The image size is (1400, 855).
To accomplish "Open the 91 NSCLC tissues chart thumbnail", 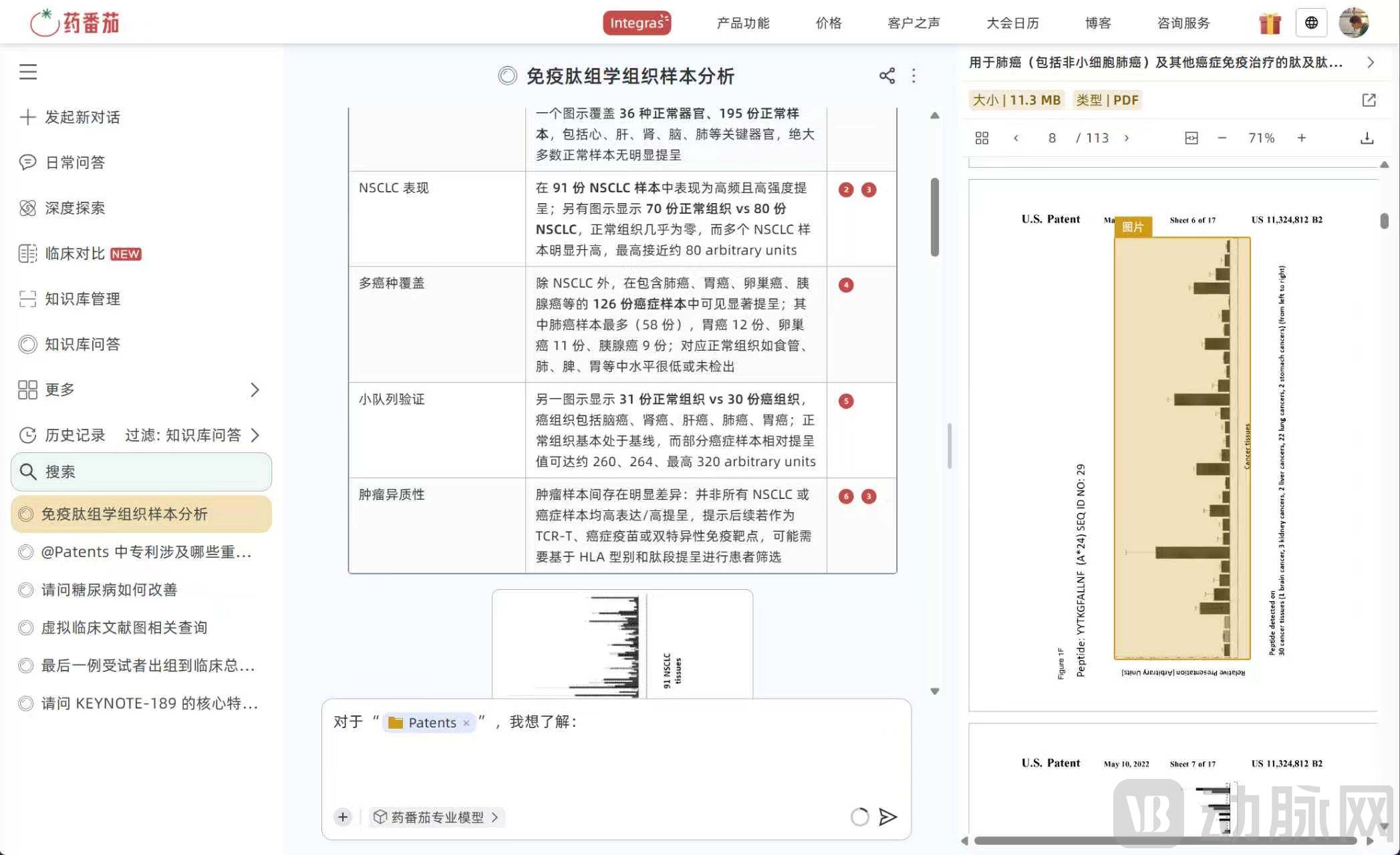I will tap(622, 644).
